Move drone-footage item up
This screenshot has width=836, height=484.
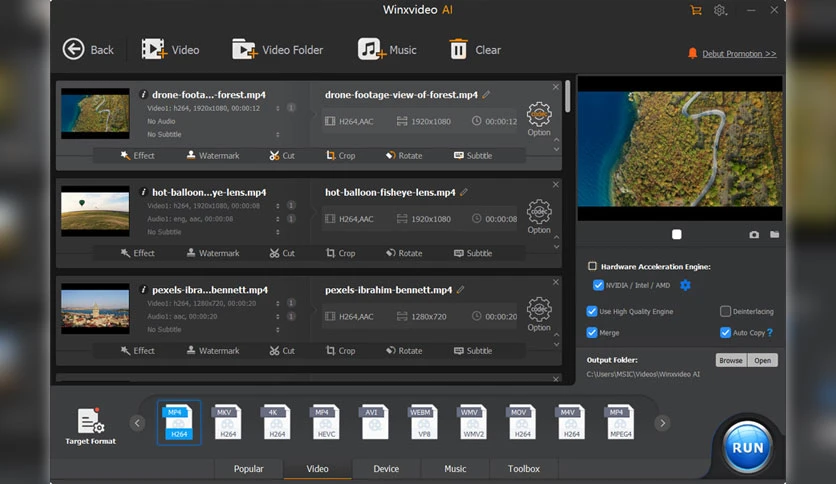[557, 140]
